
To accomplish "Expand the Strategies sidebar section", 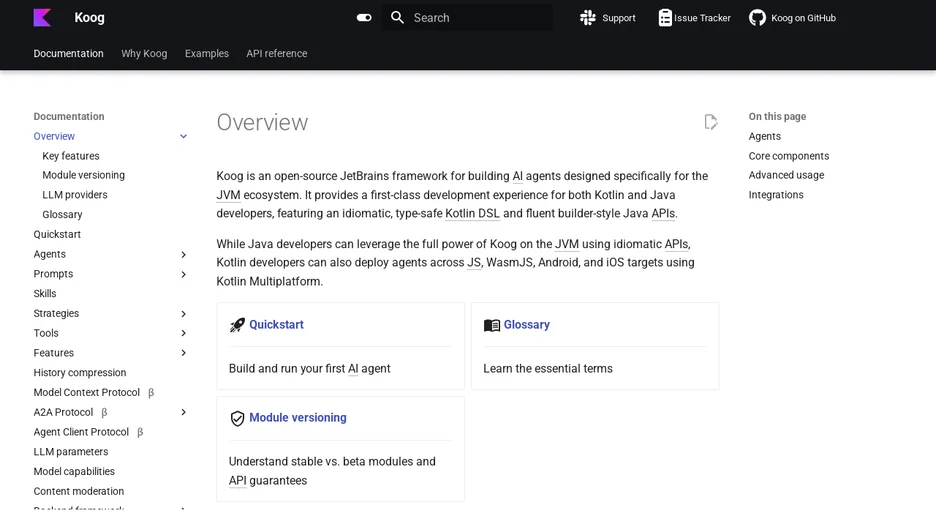I will click(183, 313).
